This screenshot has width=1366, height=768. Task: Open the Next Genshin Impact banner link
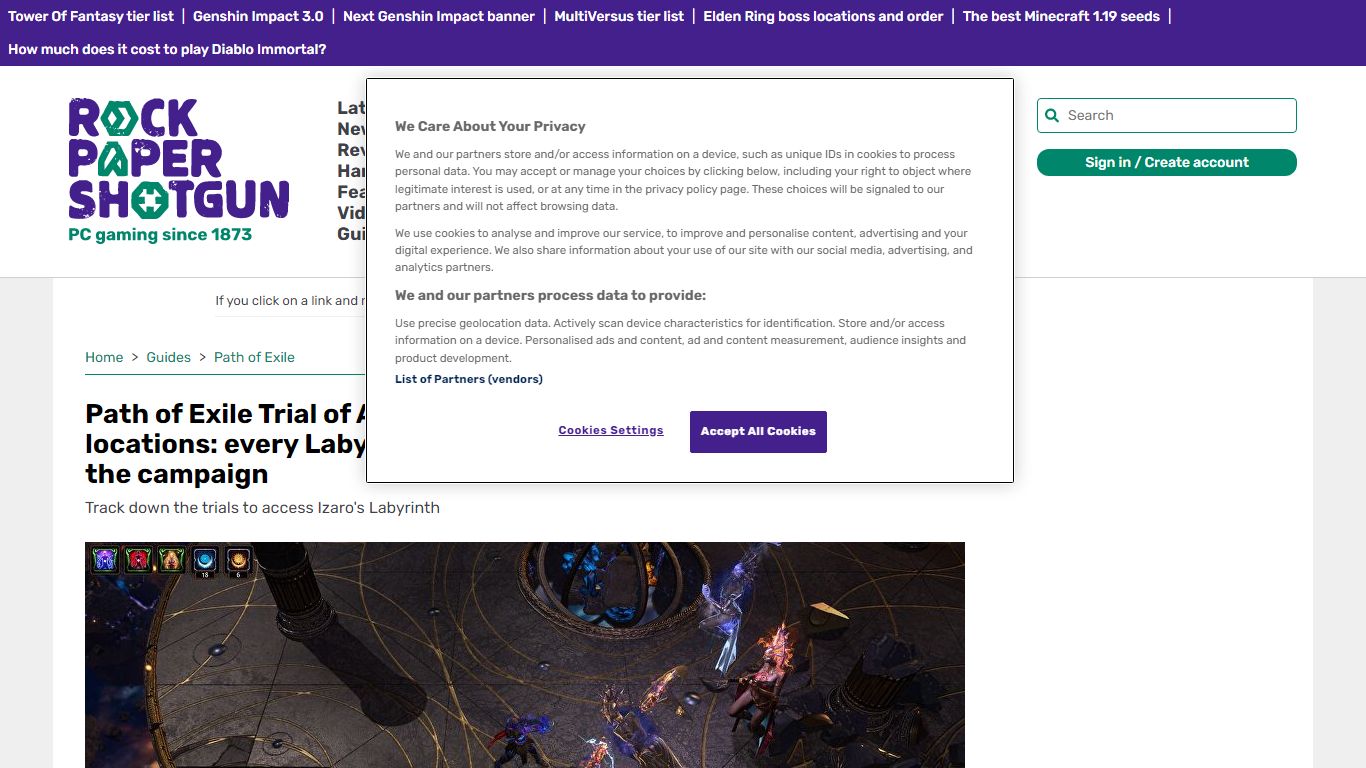tap(439, 16)
